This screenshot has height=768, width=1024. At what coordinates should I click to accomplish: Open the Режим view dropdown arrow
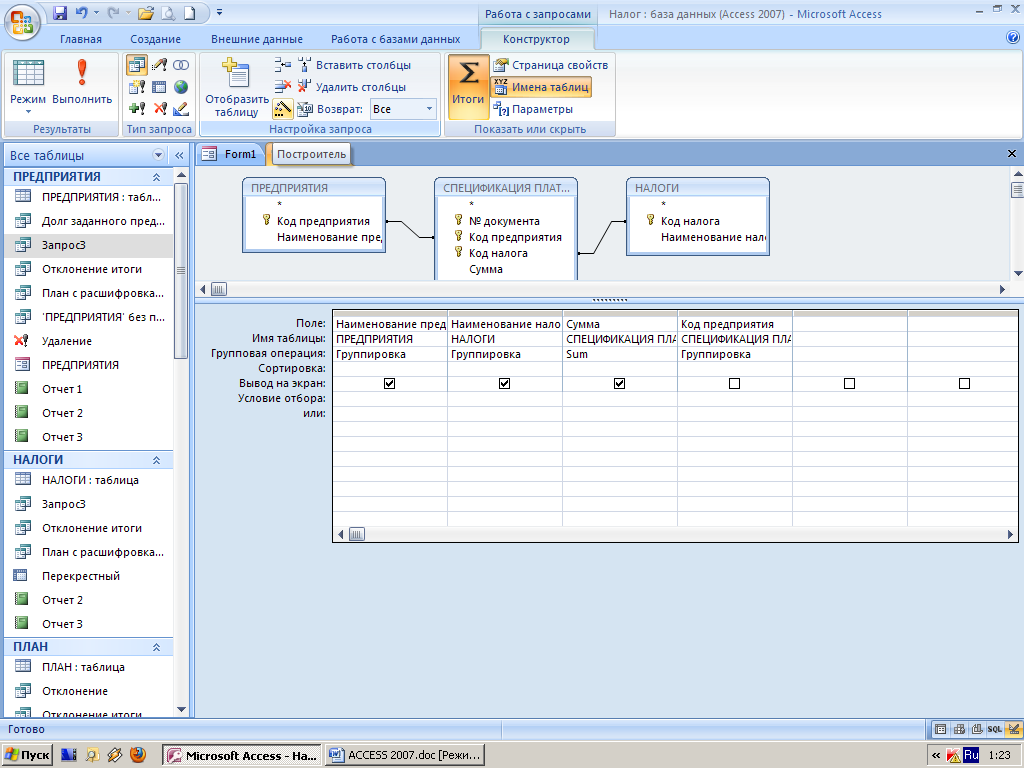[28, 112]
